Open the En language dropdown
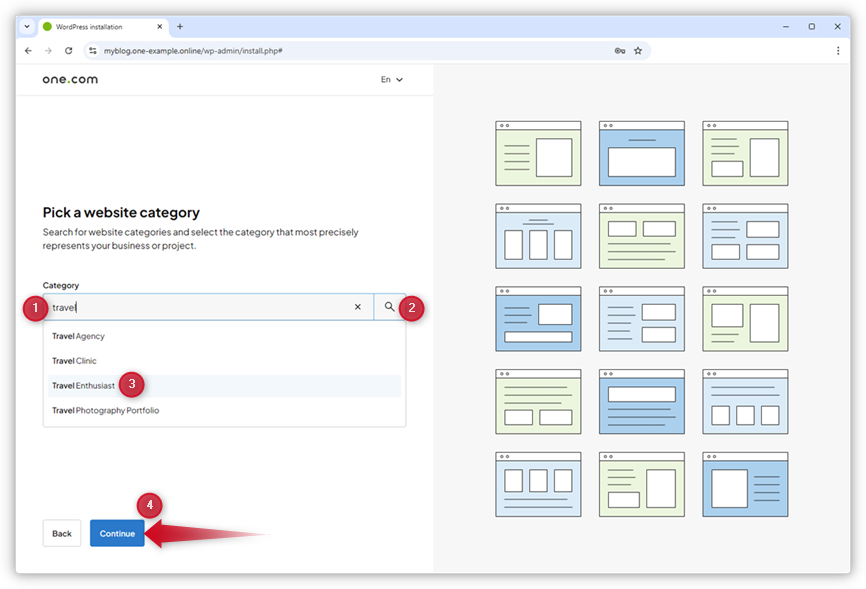 coord(390,80)
